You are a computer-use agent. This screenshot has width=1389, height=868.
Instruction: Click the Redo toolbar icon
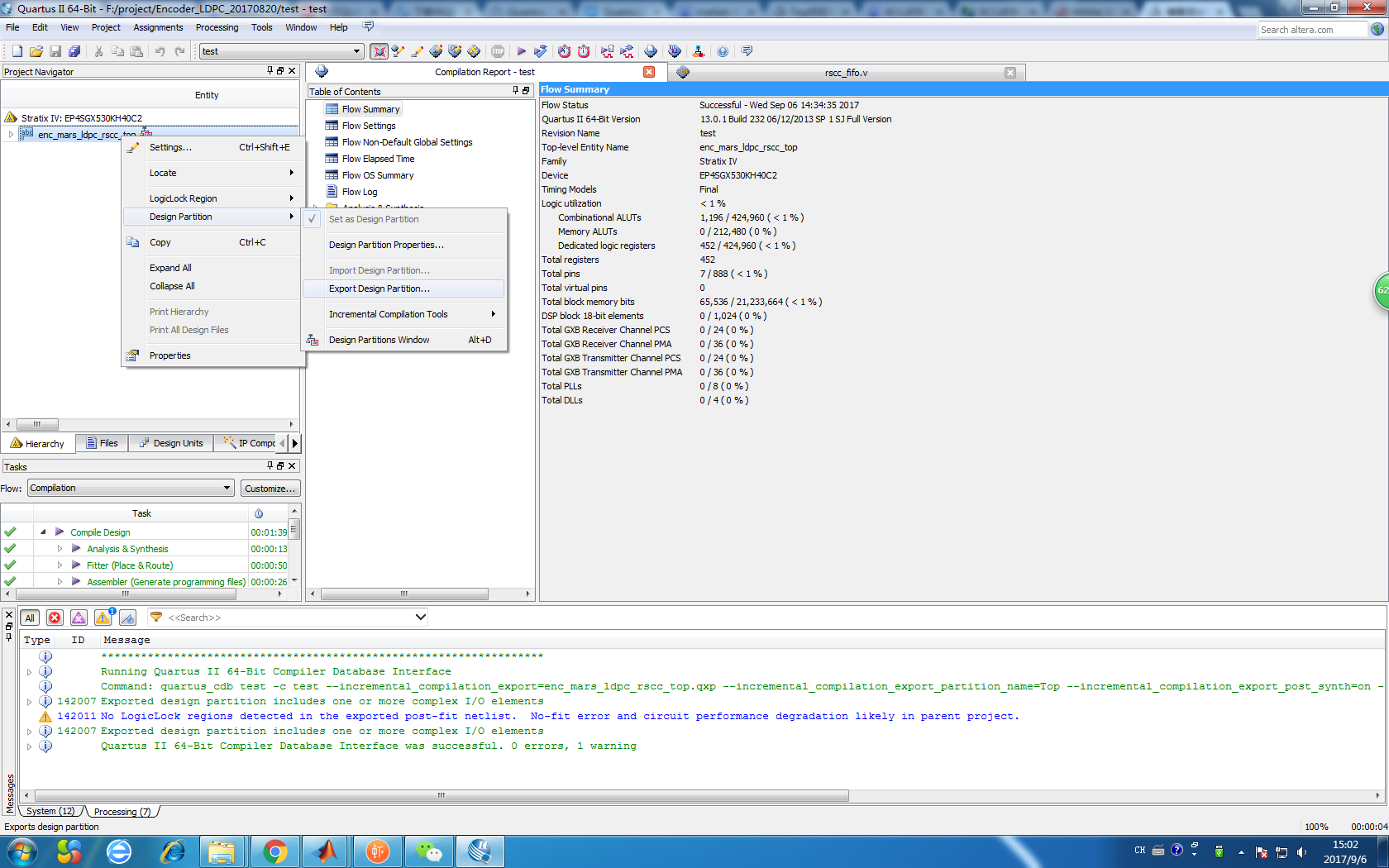179,51
